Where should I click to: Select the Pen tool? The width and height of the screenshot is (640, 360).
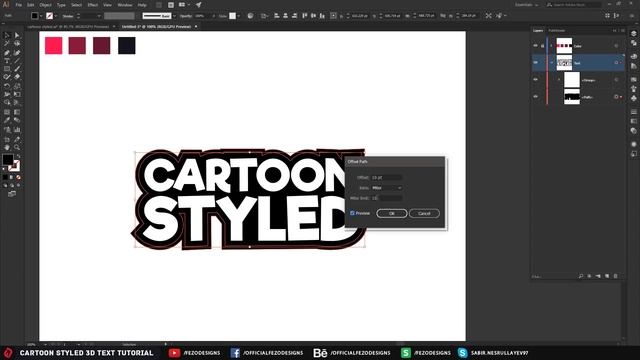(7, 53)
